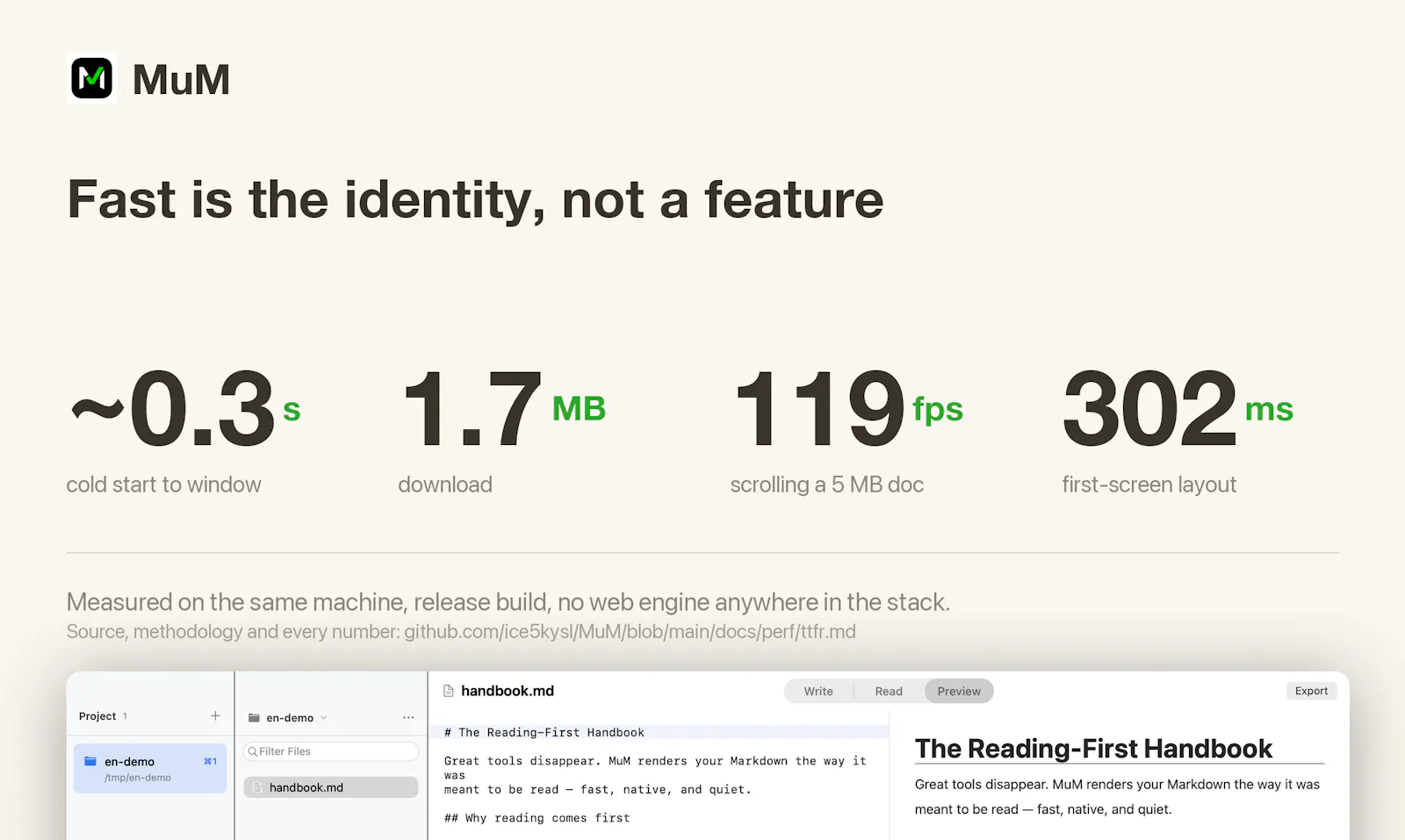Click the '## Why reading comes first' editor line
The width and height of the screenshot is (1405, 840).
(537, 818)
